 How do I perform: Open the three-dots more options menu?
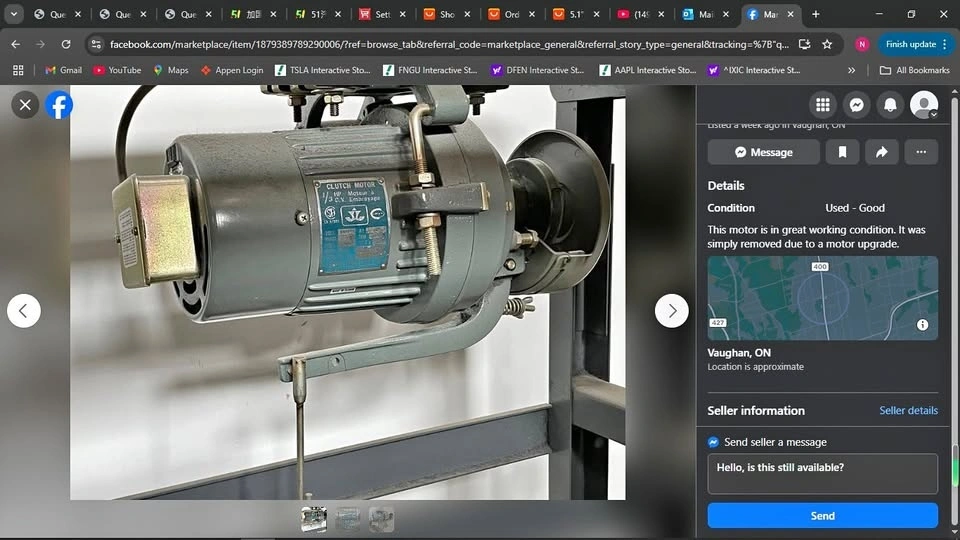tap(921, 152)
